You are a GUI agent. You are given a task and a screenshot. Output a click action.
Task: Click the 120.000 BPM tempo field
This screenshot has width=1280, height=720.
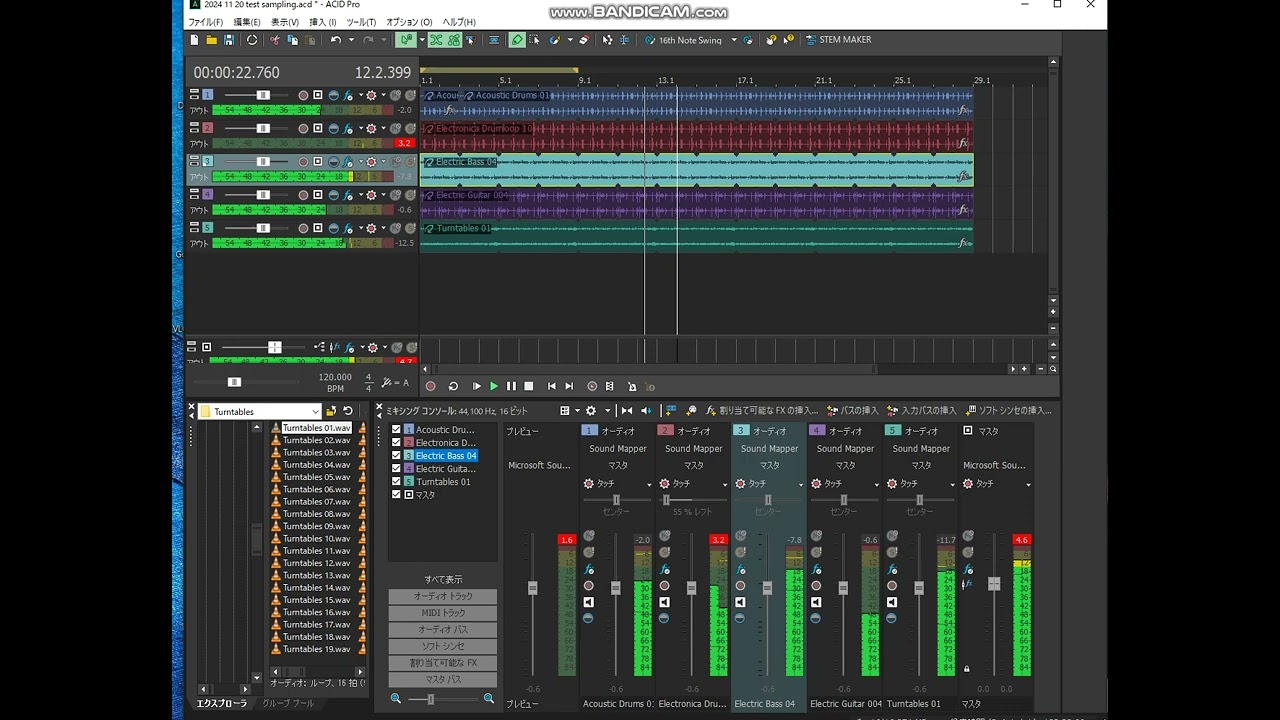[336, 377]
